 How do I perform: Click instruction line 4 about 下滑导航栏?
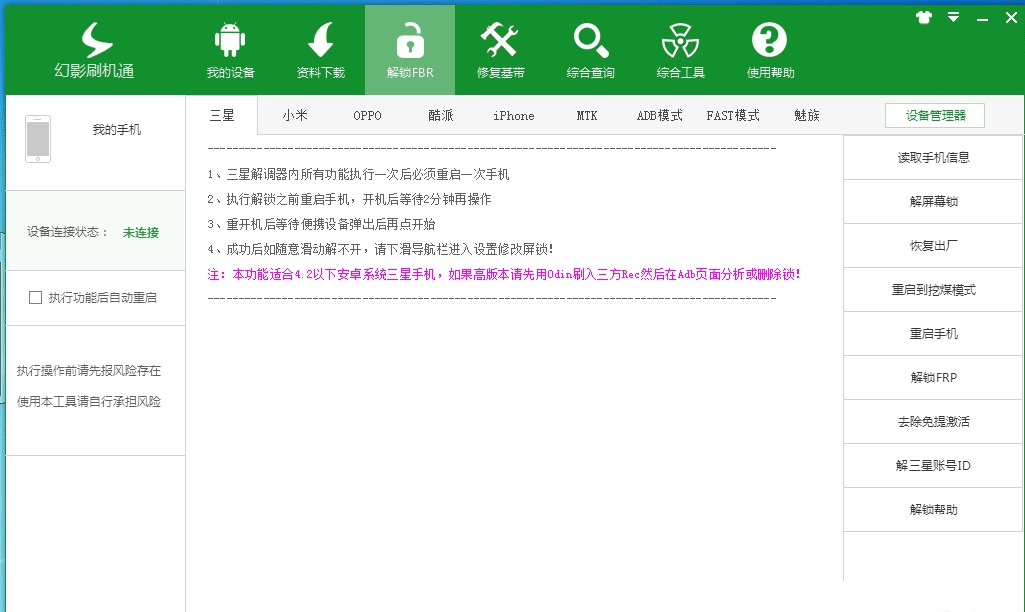(x=380, y=248)
